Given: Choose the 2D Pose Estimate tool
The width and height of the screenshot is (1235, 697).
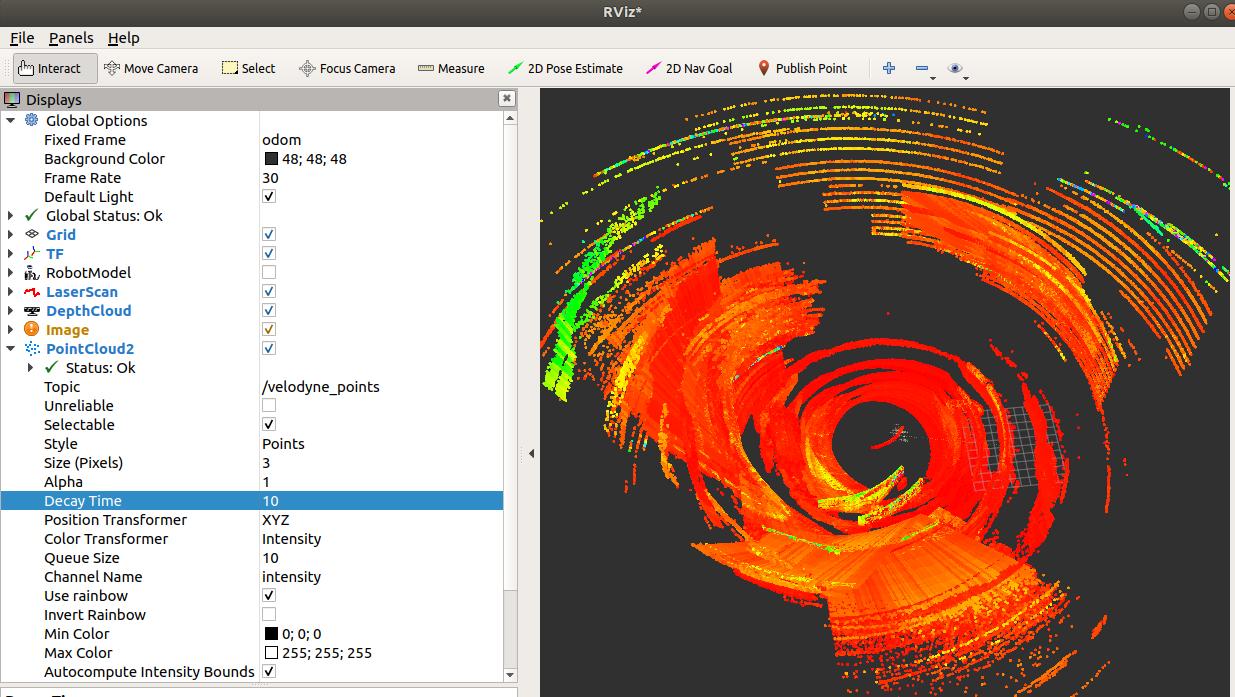Looking at the screenshot, I should (x=565, y=68).
